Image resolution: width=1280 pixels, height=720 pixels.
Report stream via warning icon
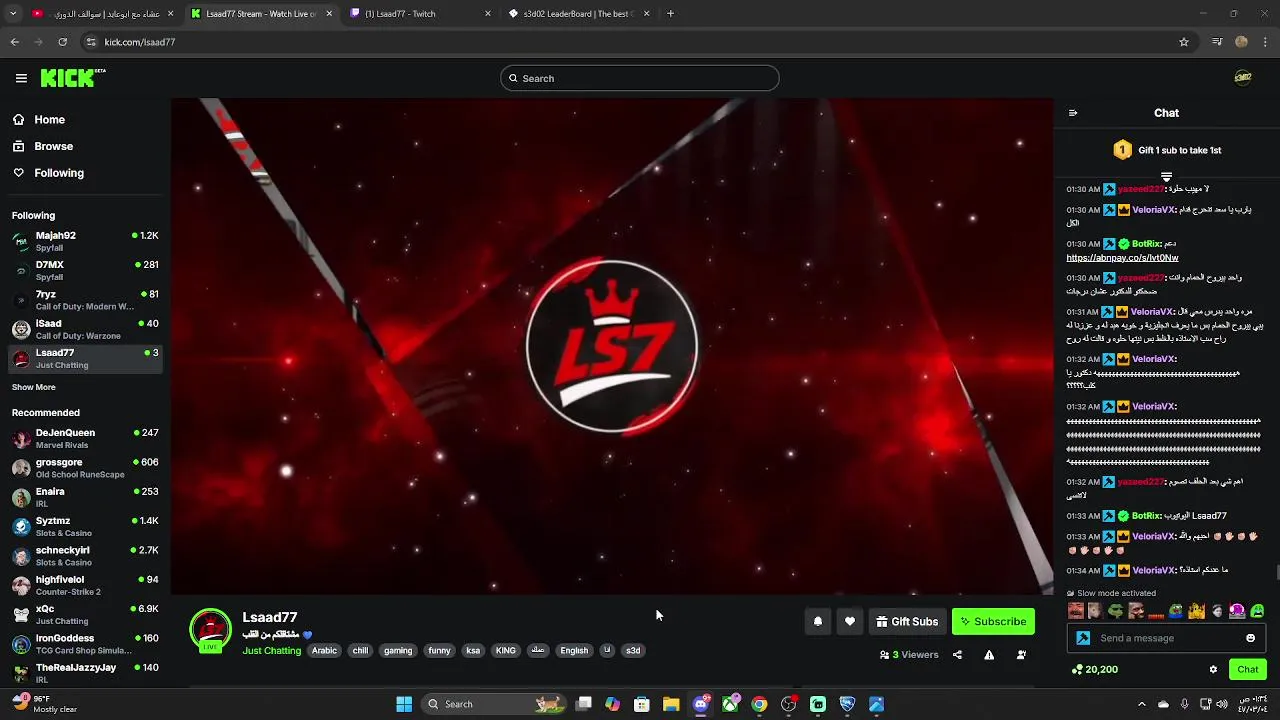coord(989,655)
